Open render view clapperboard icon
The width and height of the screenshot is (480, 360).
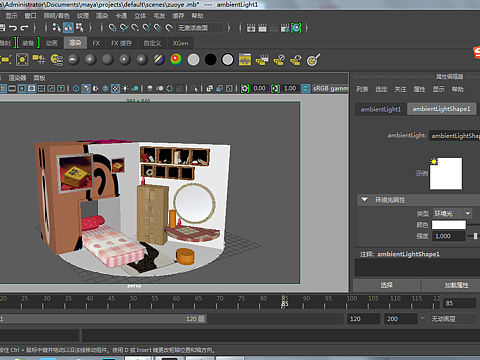click(x=251, y=28)
